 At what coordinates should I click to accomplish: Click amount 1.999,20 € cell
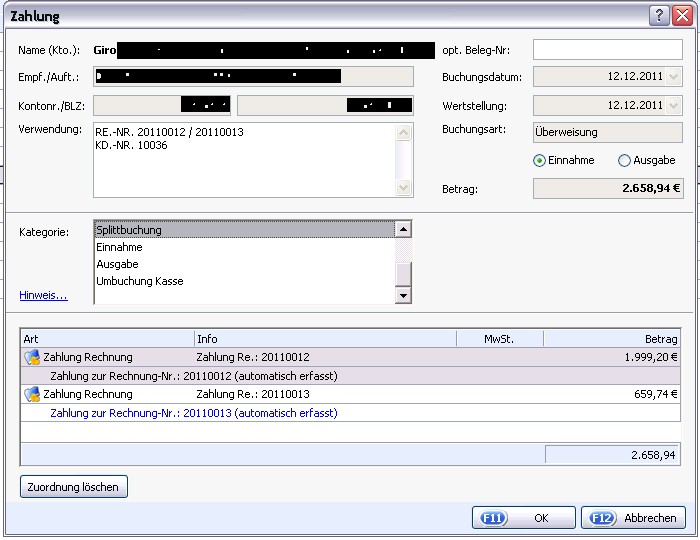tap(650, 357)
